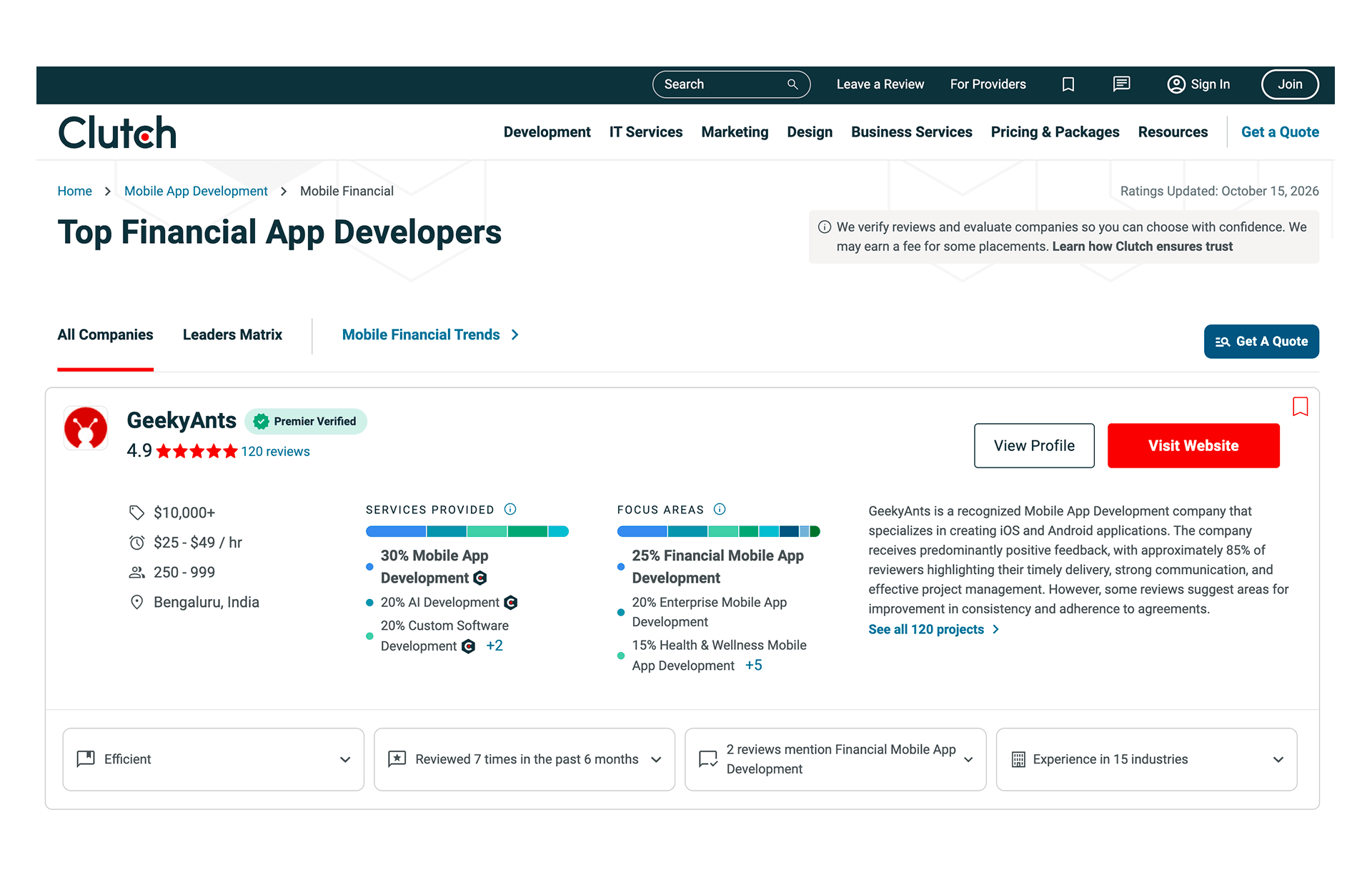The image size is (1372, 885).
Task: Click the Premier Verified badge
Action: point(306,422)
